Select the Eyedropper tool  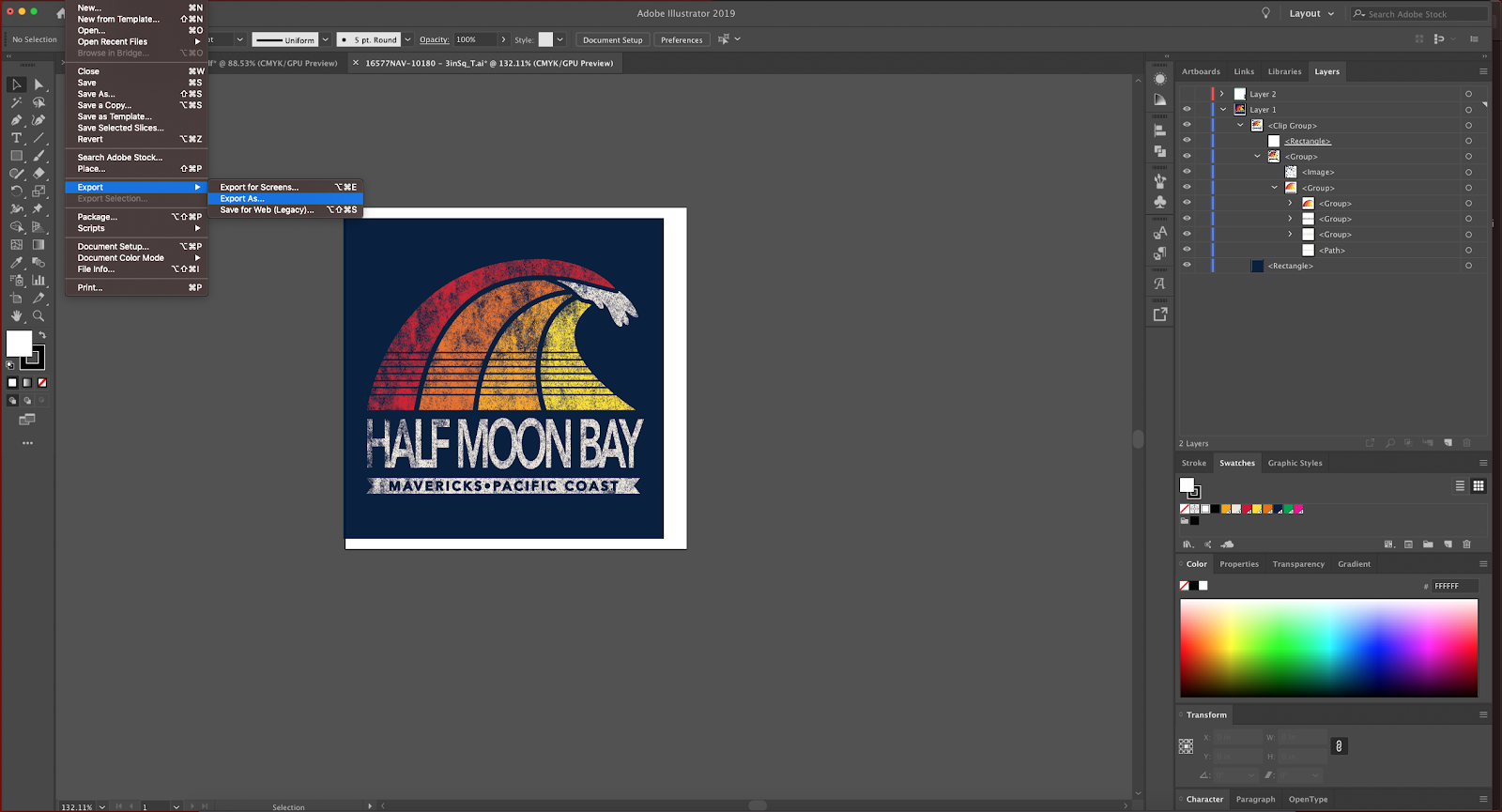[16, 263]
